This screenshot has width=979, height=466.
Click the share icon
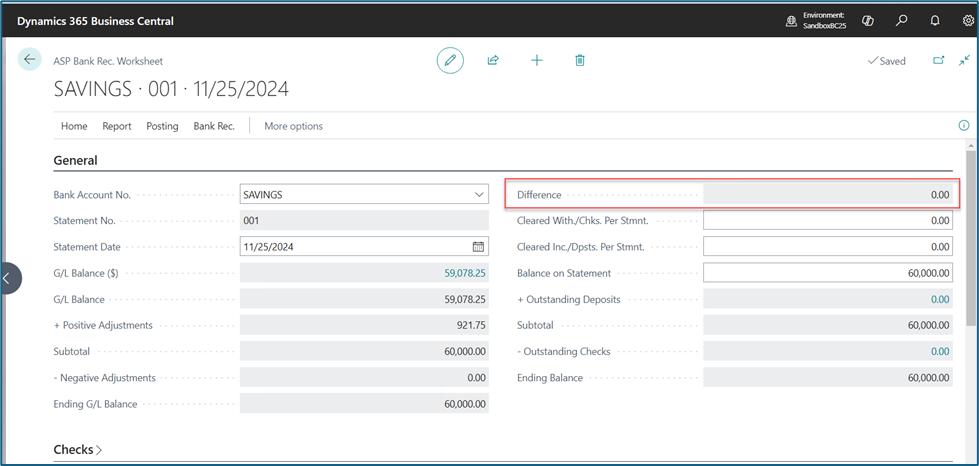tap(493, 61)
